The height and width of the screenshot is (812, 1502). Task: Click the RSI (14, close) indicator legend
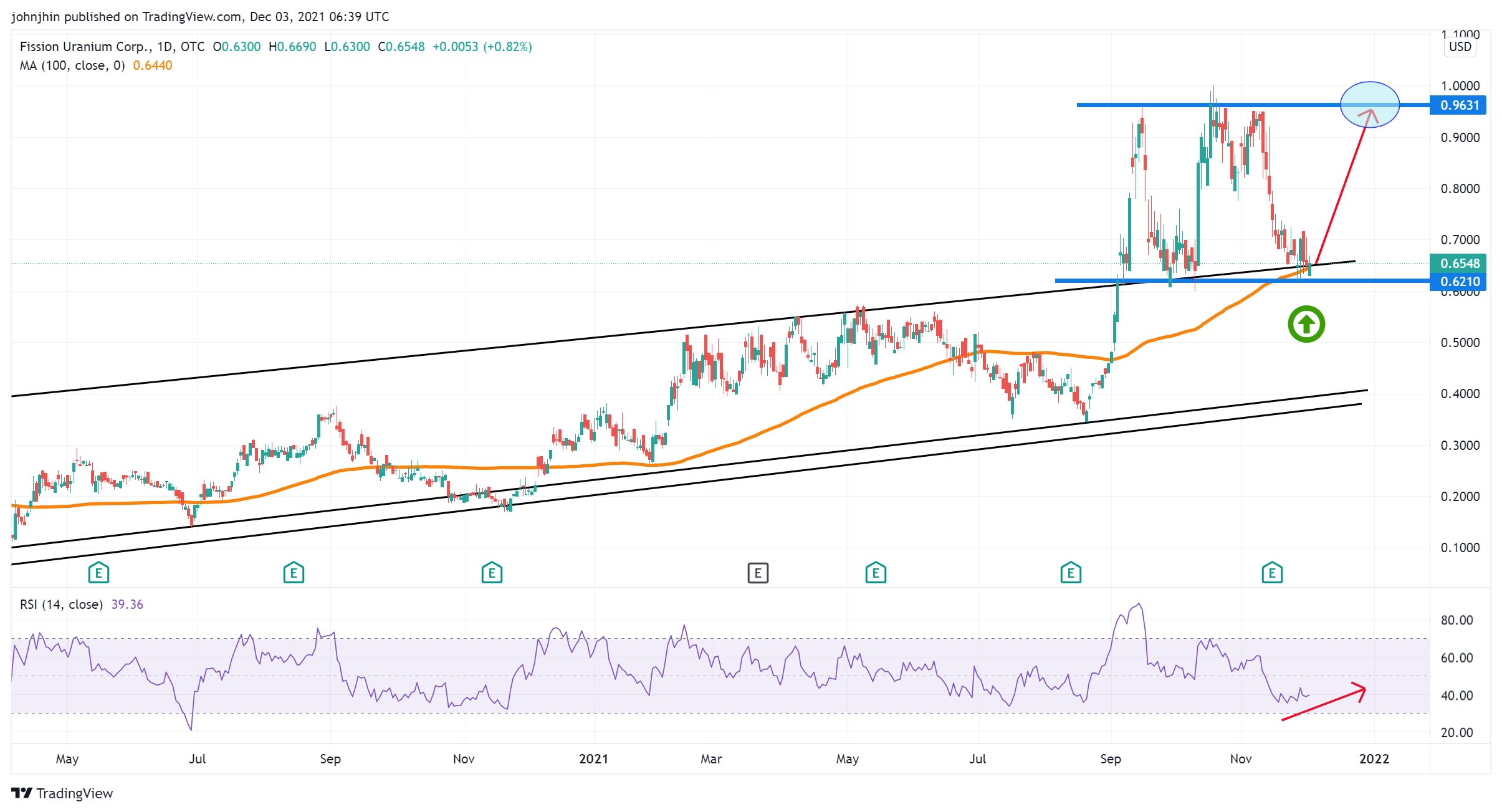click(61, 604)
